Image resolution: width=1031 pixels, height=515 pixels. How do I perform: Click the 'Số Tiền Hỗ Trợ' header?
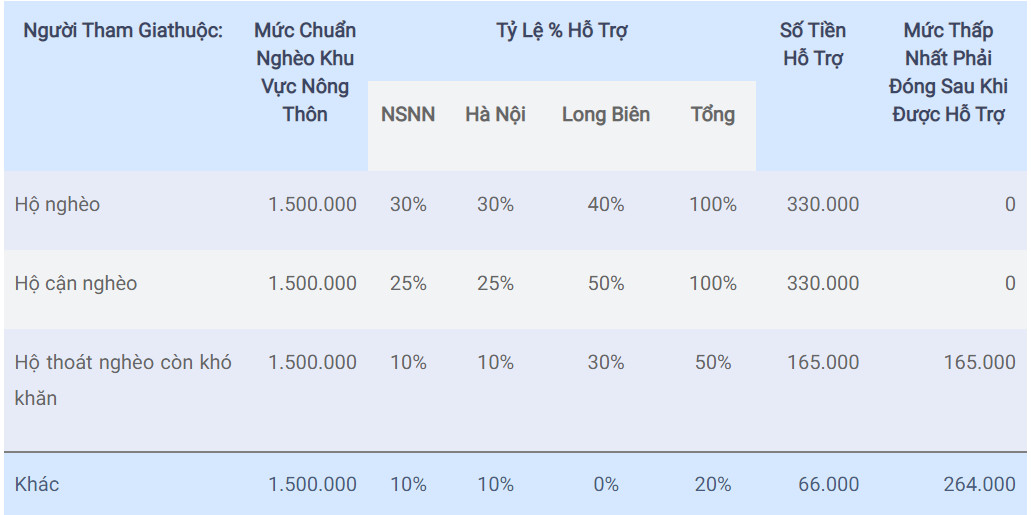[813, 44]
